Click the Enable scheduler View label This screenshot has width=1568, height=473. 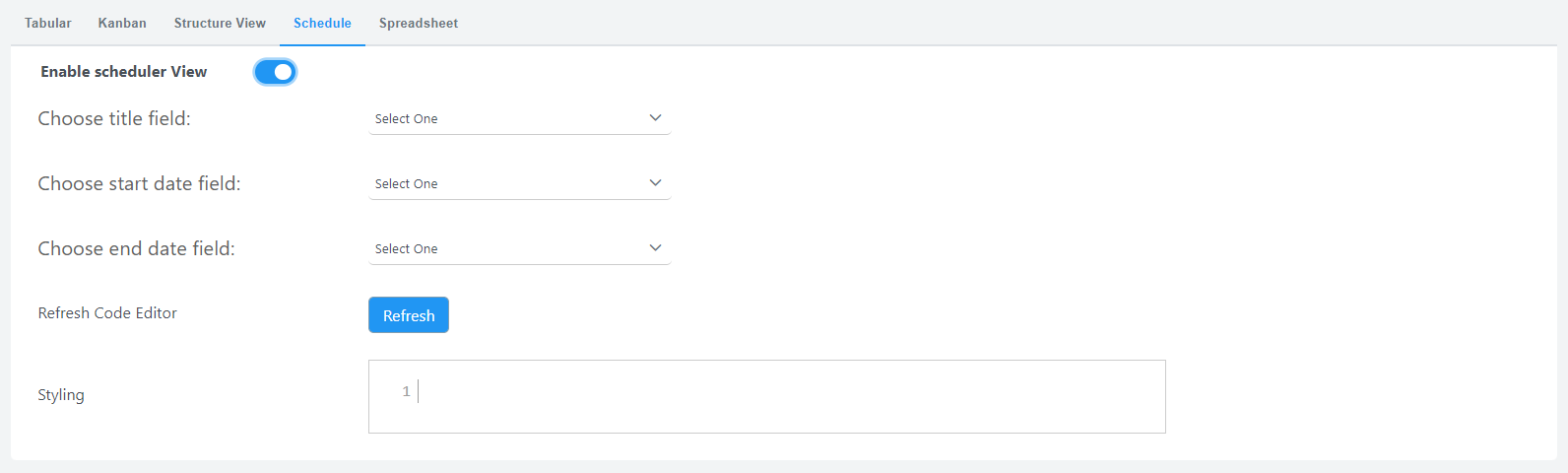123,72
